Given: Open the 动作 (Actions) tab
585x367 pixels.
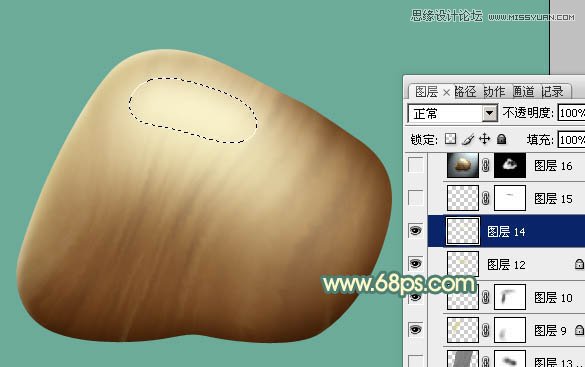Looking at the screenshot, I should tap(494, 92).
